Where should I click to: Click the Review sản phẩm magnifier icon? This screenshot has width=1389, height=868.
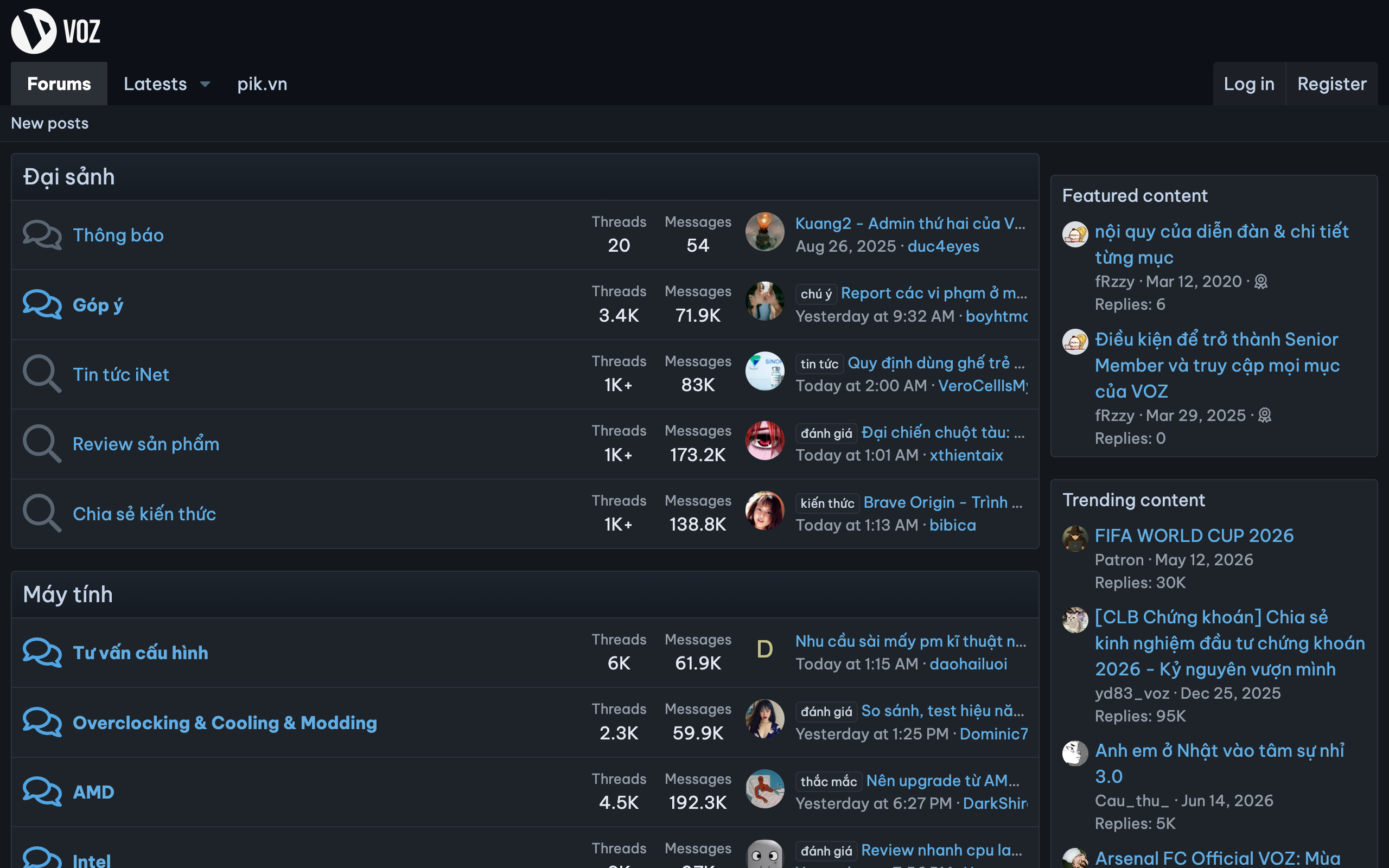42,444
